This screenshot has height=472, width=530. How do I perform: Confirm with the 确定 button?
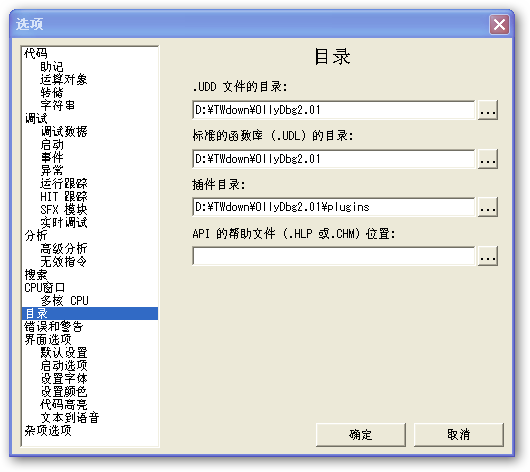(361, 434)
